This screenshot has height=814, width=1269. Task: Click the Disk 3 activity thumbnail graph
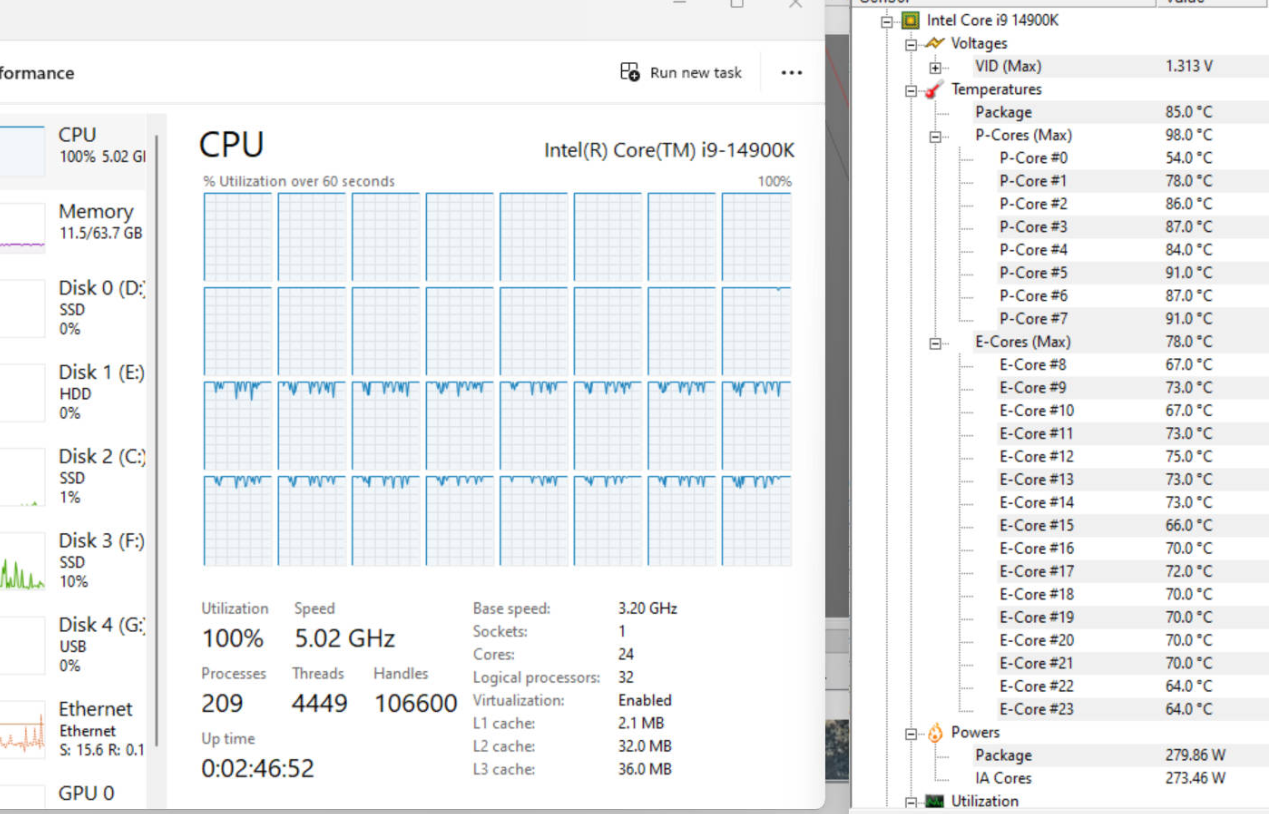pyautogui.click(x=22, y=562)
